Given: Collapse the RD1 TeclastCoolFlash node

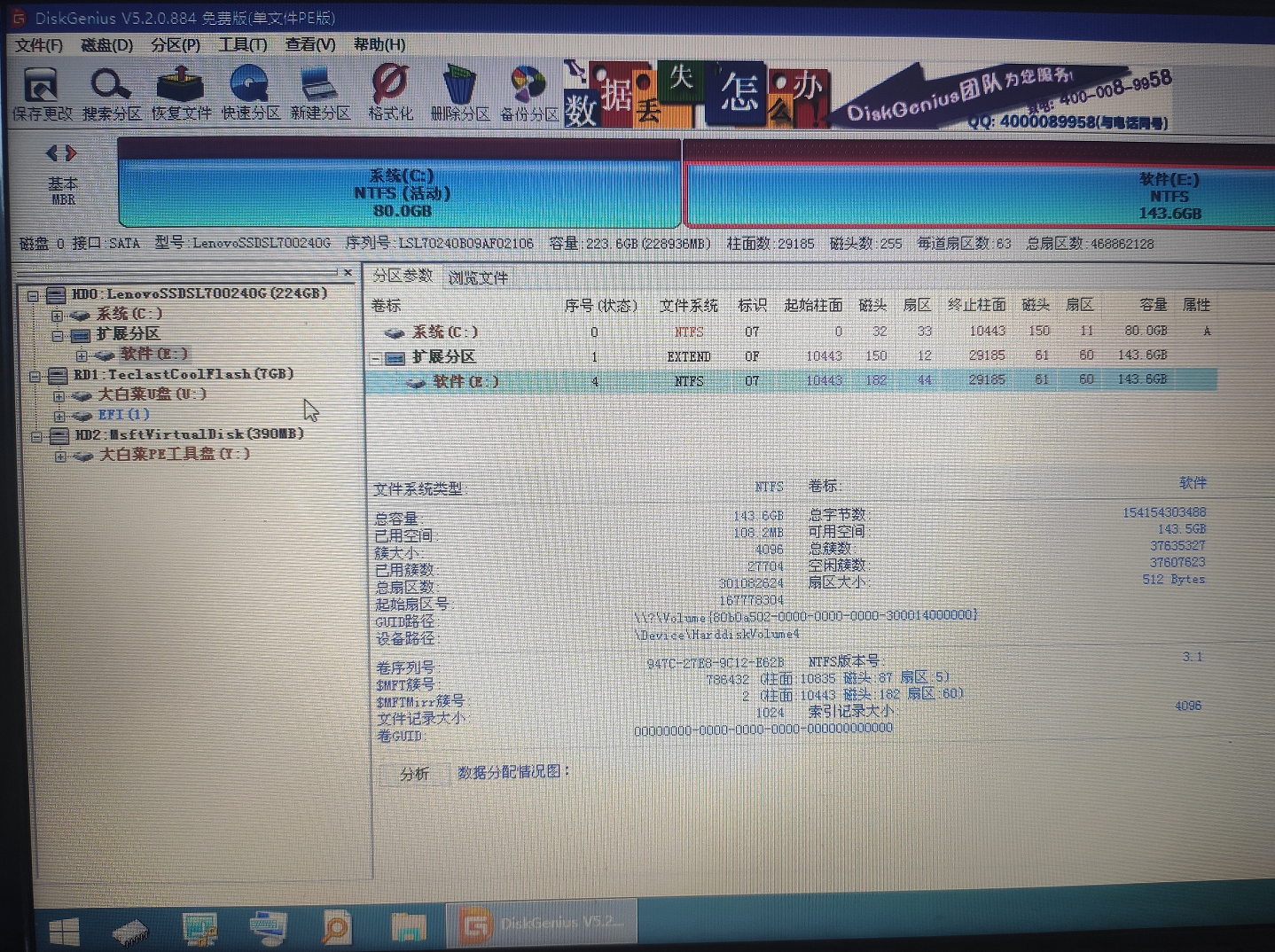Looking at the screenshot, I should (x=35, y=376).
